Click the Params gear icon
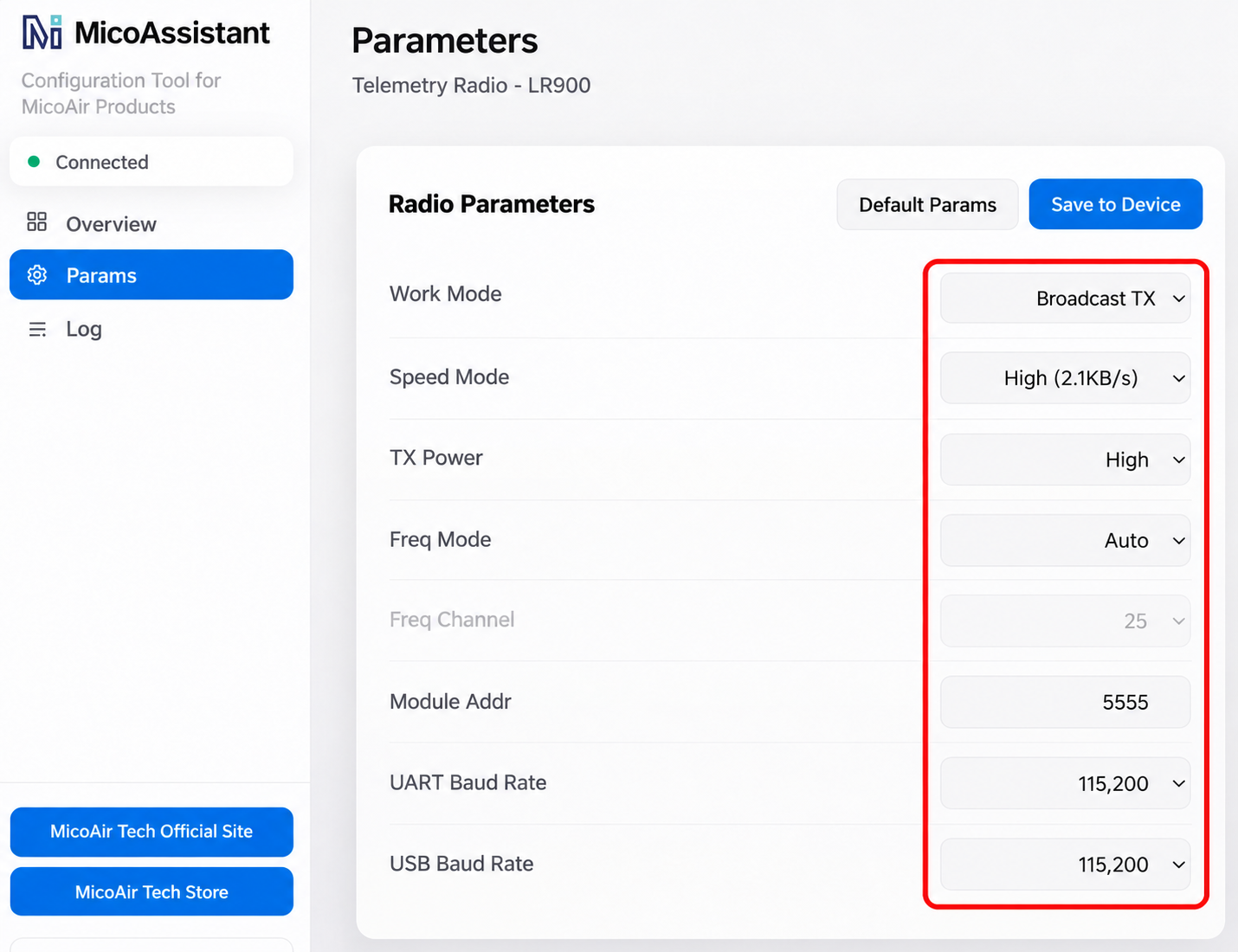The height and width of the screenshot is (952, 1238). pyautogui.click(x=37, y=275)
